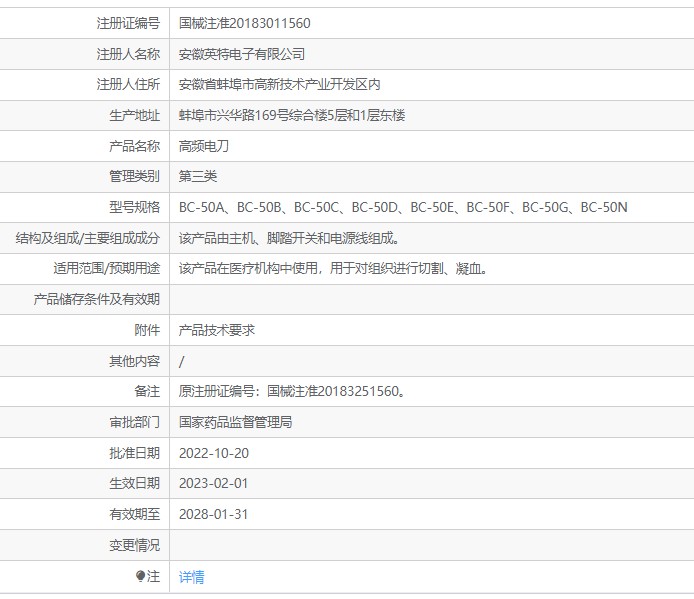The height and width of the screenshot is (599, 694).
Task: Select expiry date 2028-01-31
Action: tap(213, 514)
